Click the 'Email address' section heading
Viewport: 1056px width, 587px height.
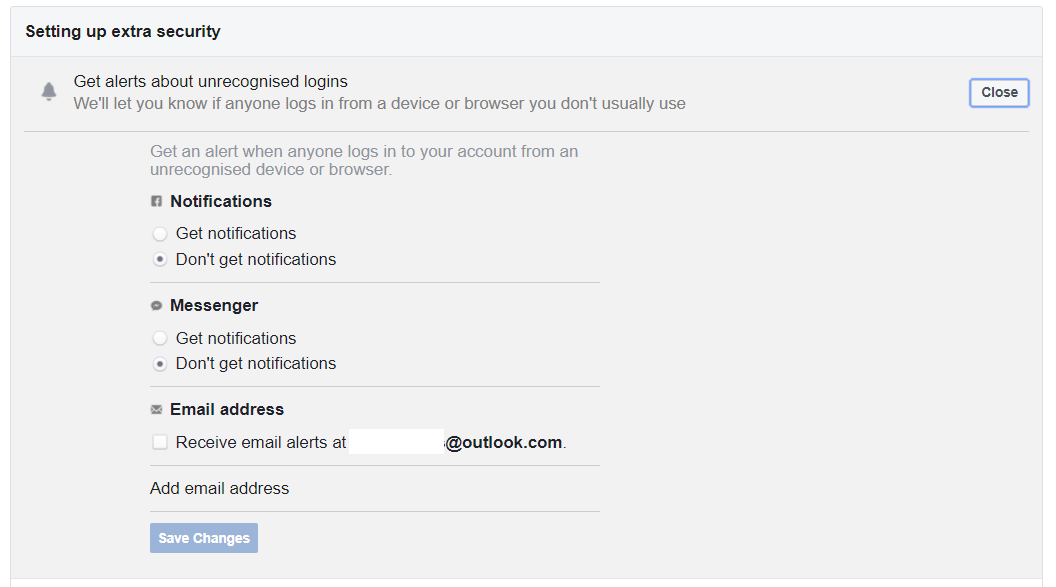(x=227, y=409)
